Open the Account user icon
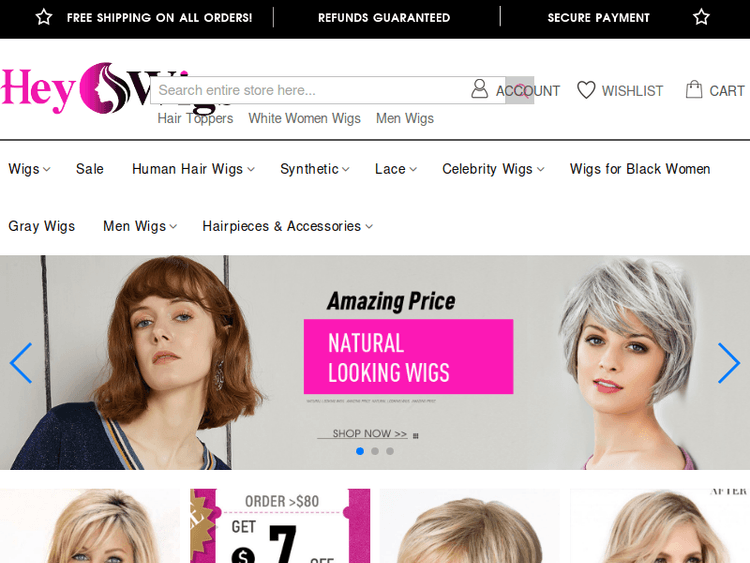 480,90
